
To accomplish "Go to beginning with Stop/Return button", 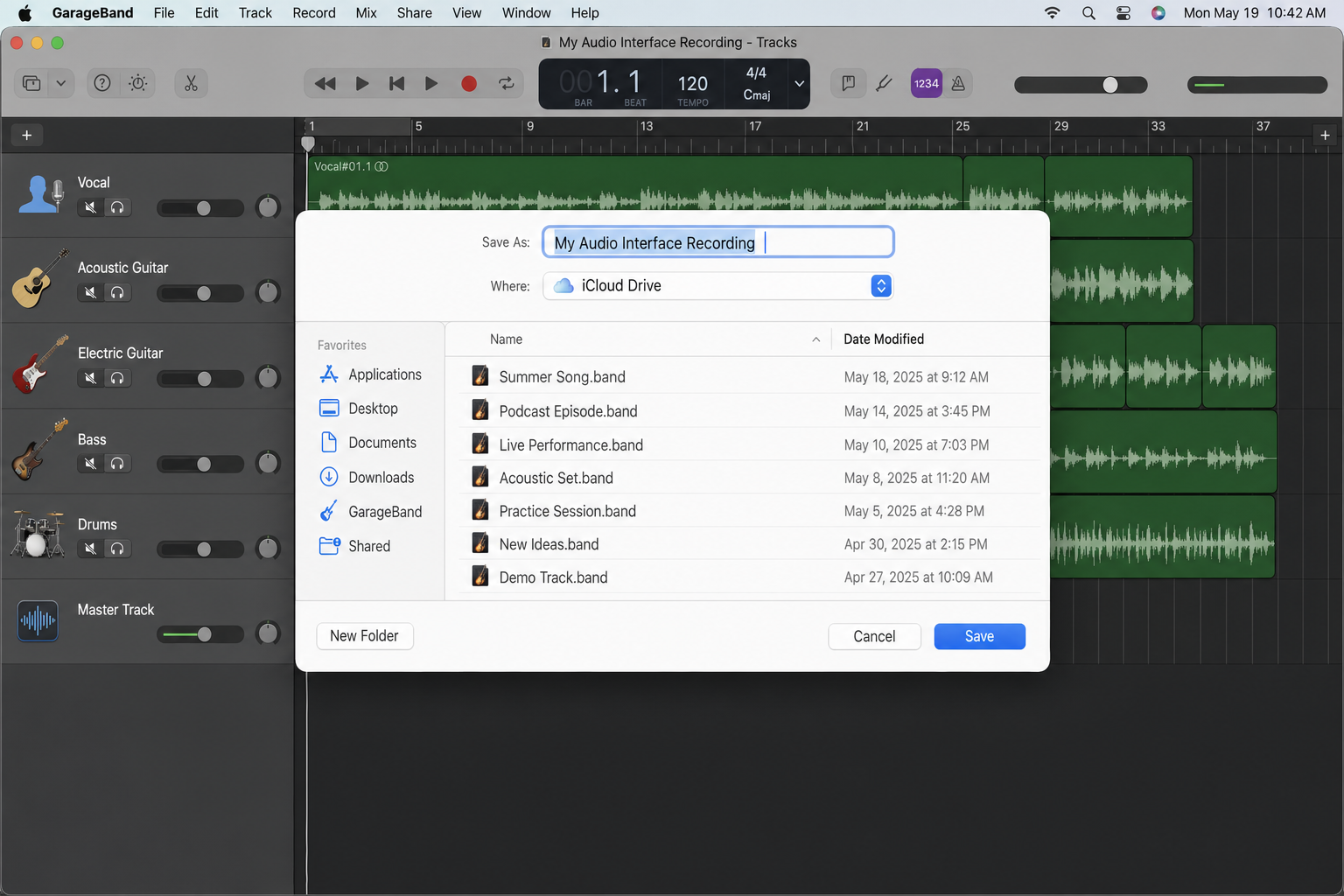I will tap(396, 83).
